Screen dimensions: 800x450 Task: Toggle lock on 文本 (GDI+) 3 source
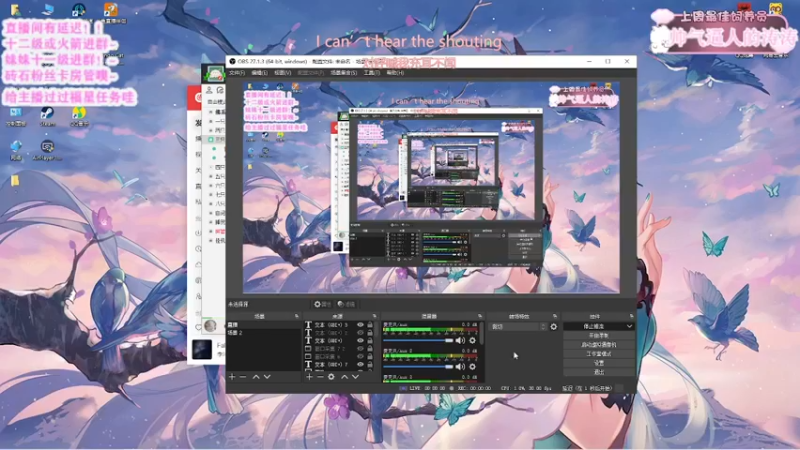[370, 324]
